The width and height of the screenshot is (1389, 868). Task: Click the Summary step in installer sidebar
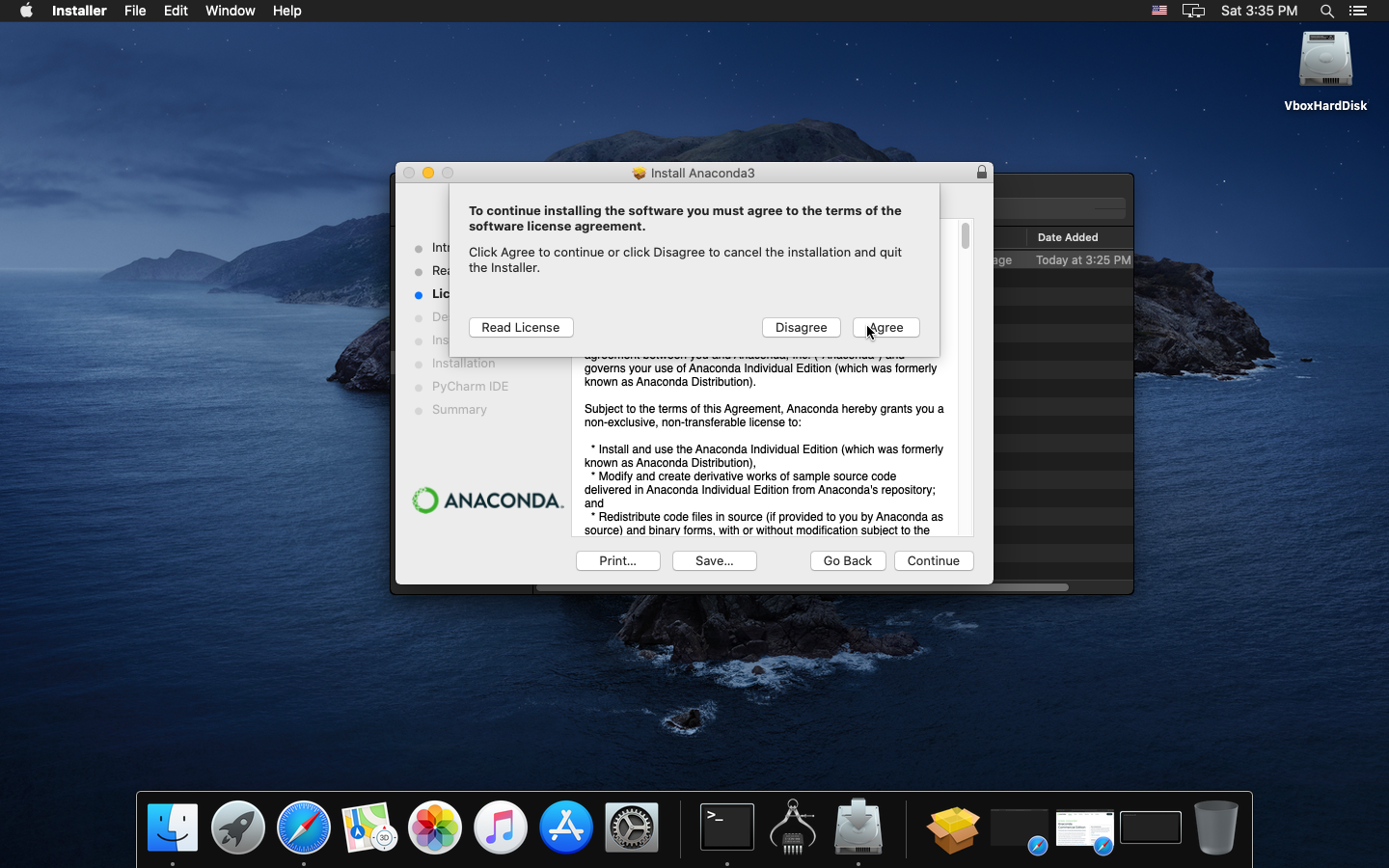459,410
